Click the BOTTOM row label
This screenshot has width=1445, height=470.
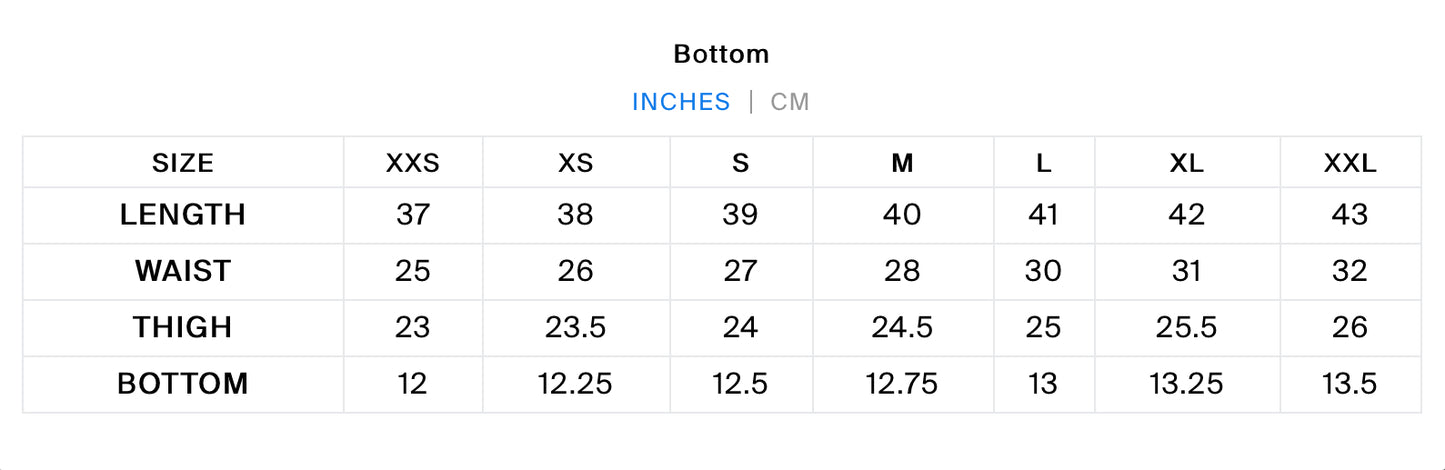point(183,384)
